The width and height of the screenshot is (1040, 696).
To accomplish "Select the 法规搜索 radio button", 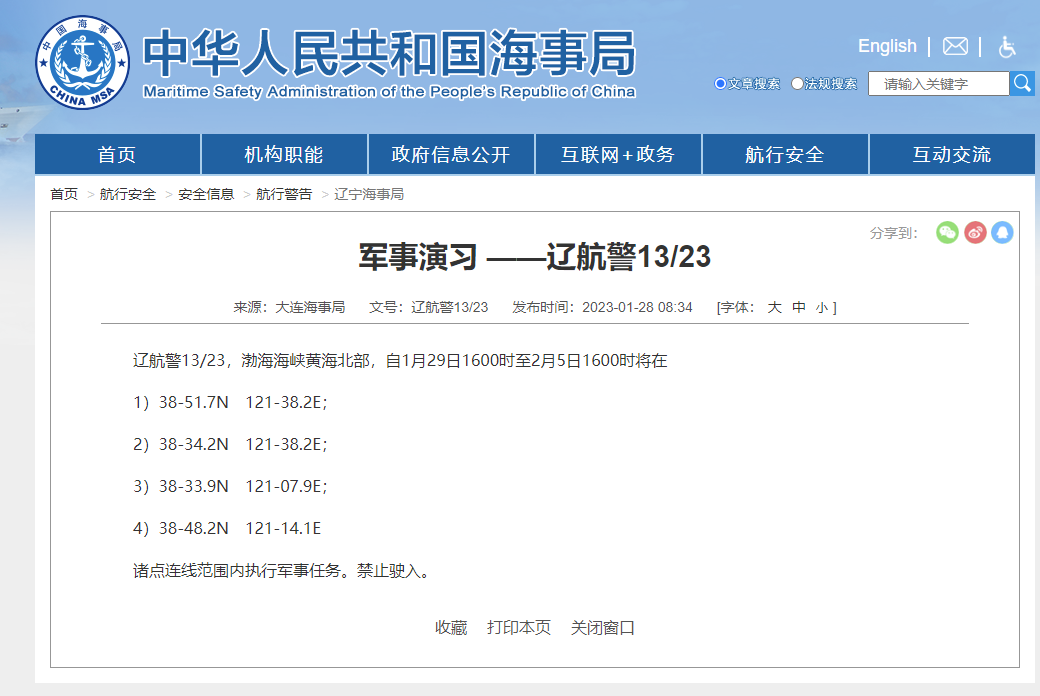I will pyautogui.click(x=797, y=84).
